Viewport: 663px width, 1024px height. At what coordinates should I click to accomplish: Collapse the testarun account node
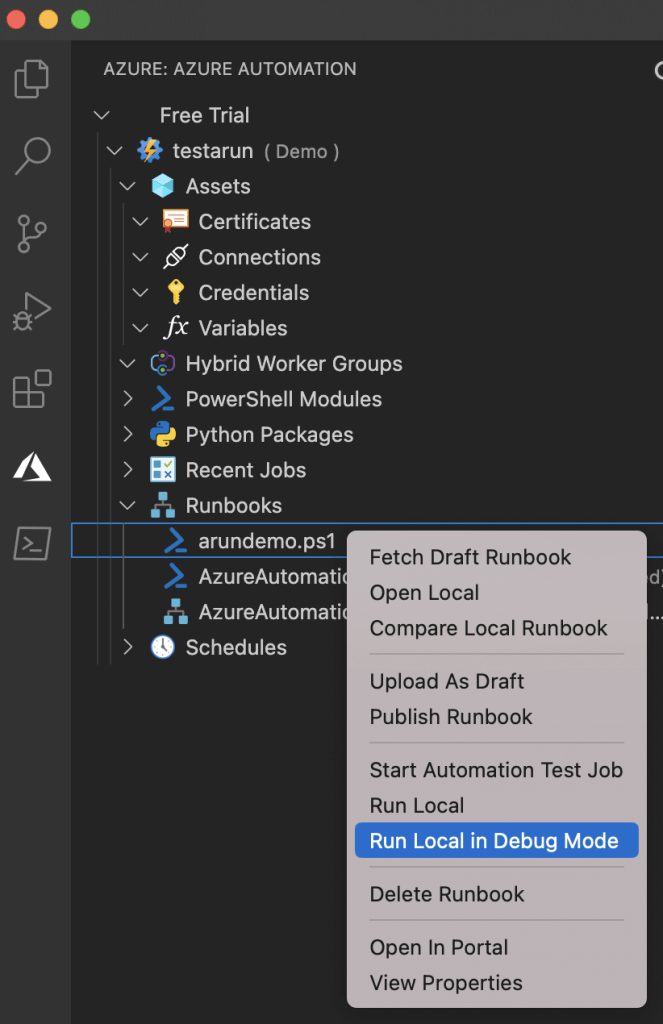114,150
